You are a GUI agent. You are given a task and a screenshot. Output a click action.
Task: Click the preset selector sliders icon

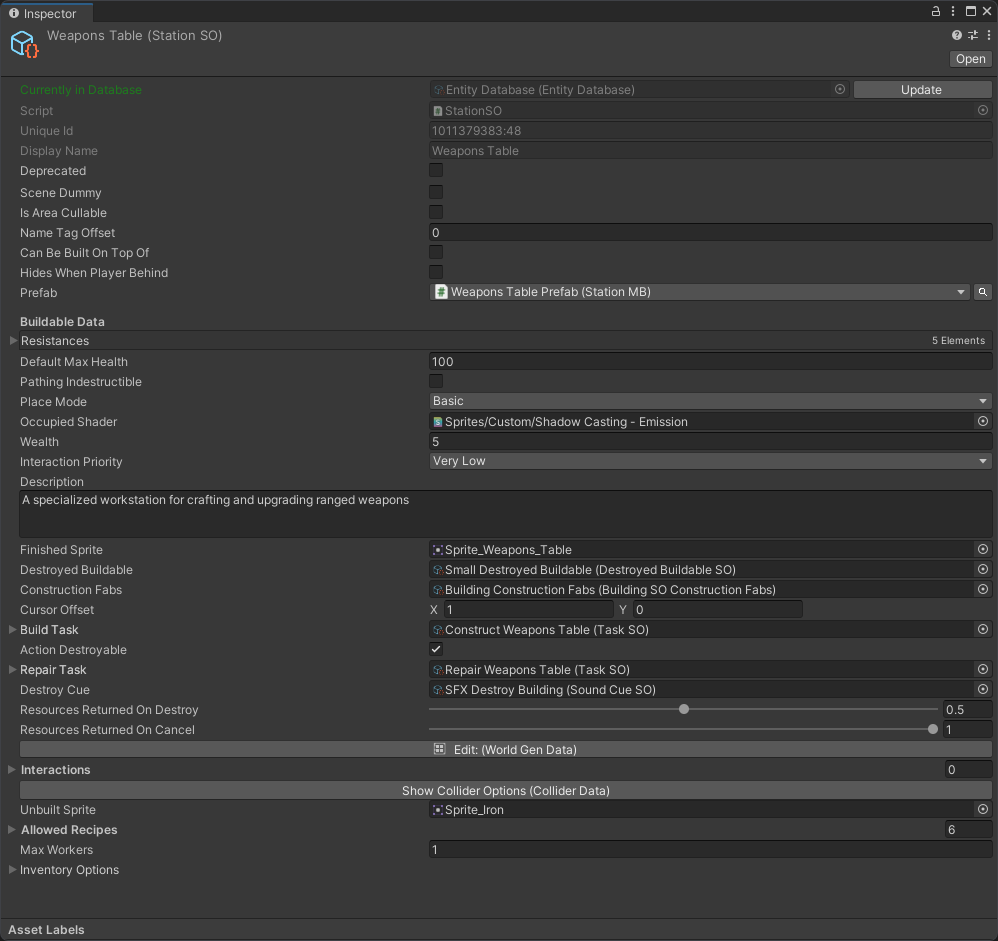[x=973, y=36]
